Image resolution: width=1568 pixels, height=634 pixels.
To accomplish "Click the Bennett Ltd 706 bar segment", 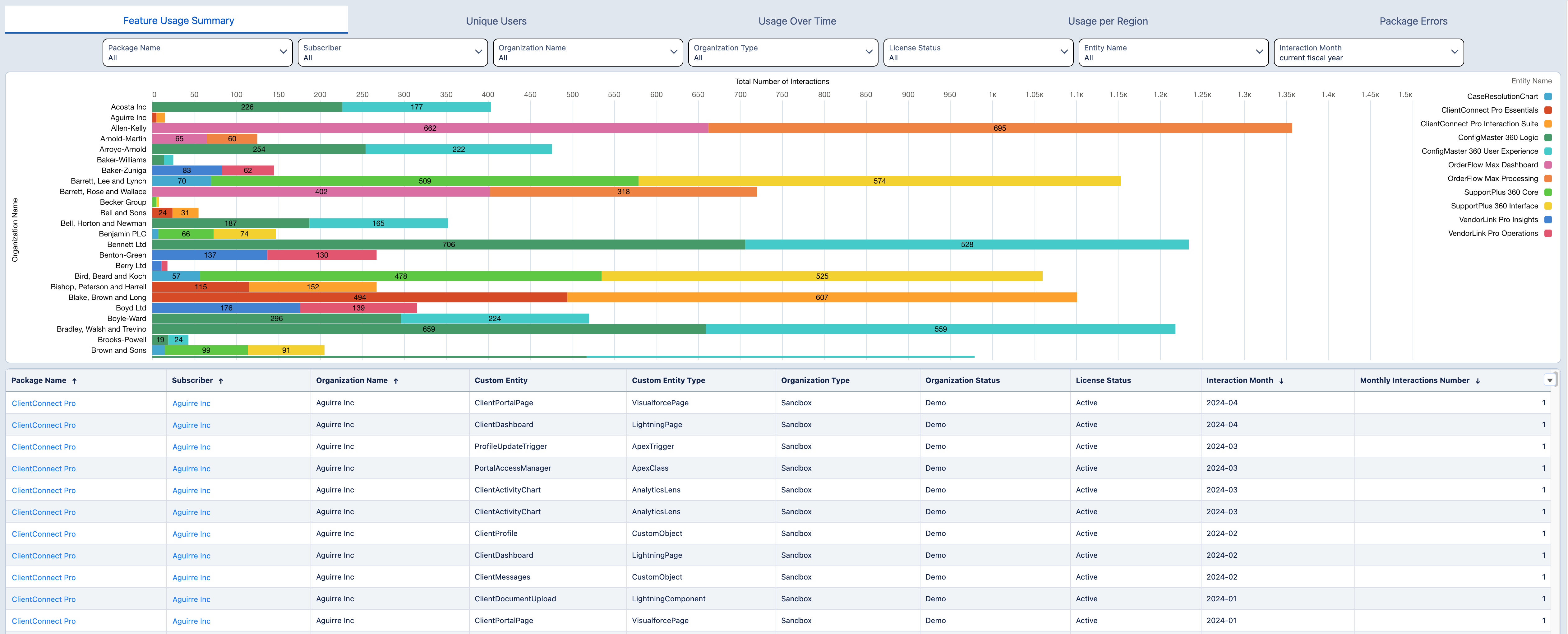I will (x=449, y=244).
